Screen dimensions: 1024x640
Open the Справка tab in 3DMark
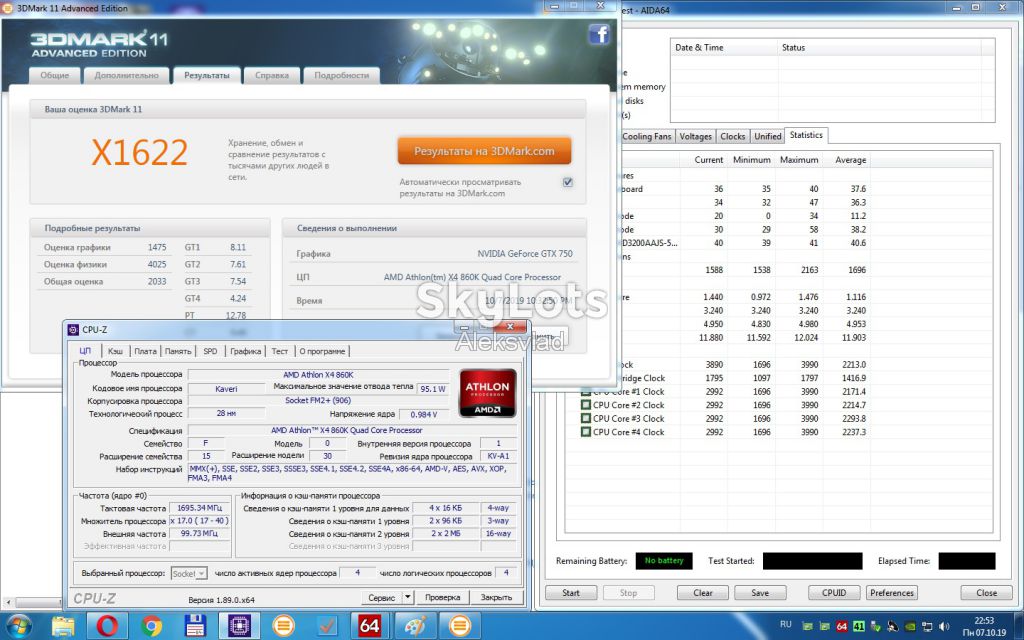pos(272,75)
